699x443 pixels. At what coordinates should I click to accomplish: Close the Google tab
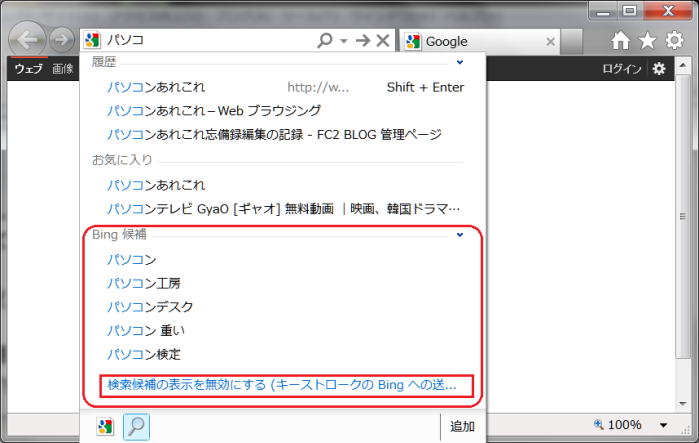click(x=551, y=41)
